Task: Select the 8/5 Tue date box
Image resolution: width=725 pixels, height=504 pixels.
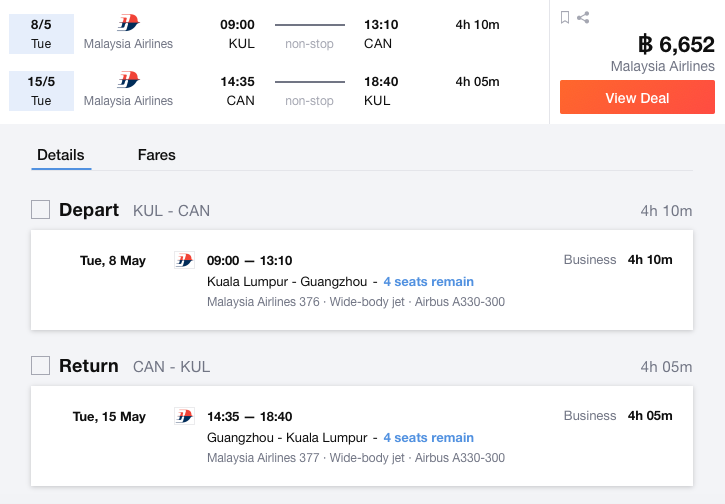Action: (41, 34)
